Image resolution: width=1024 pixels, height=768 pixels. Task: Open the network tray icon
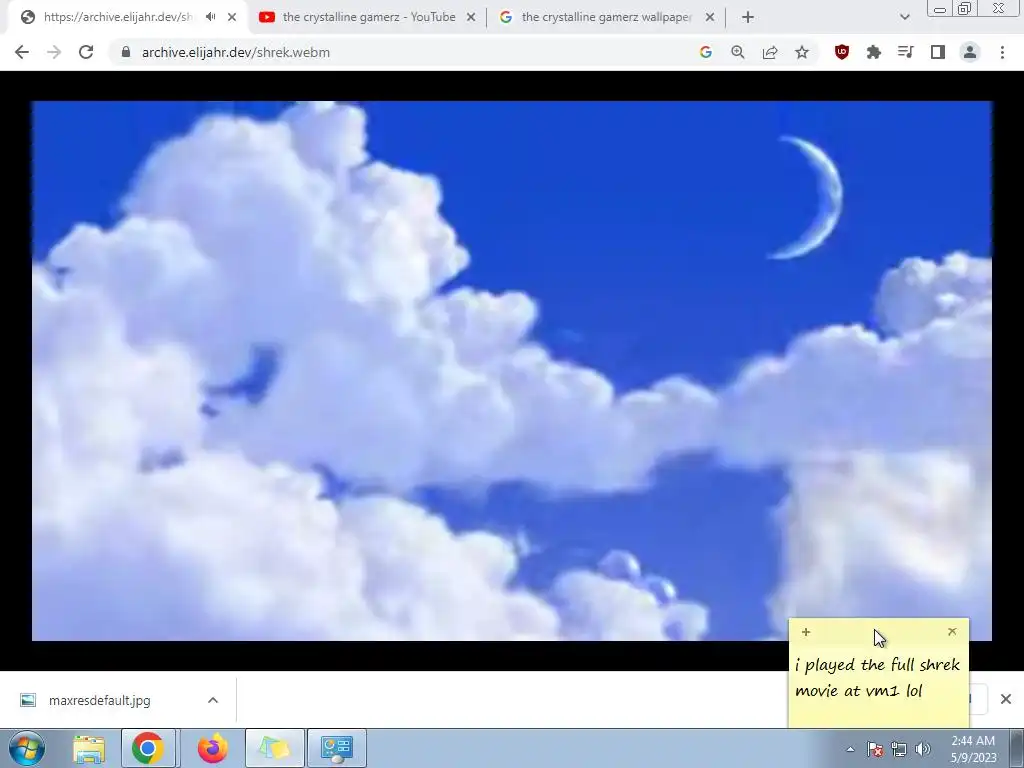click(x=899, y=749)
